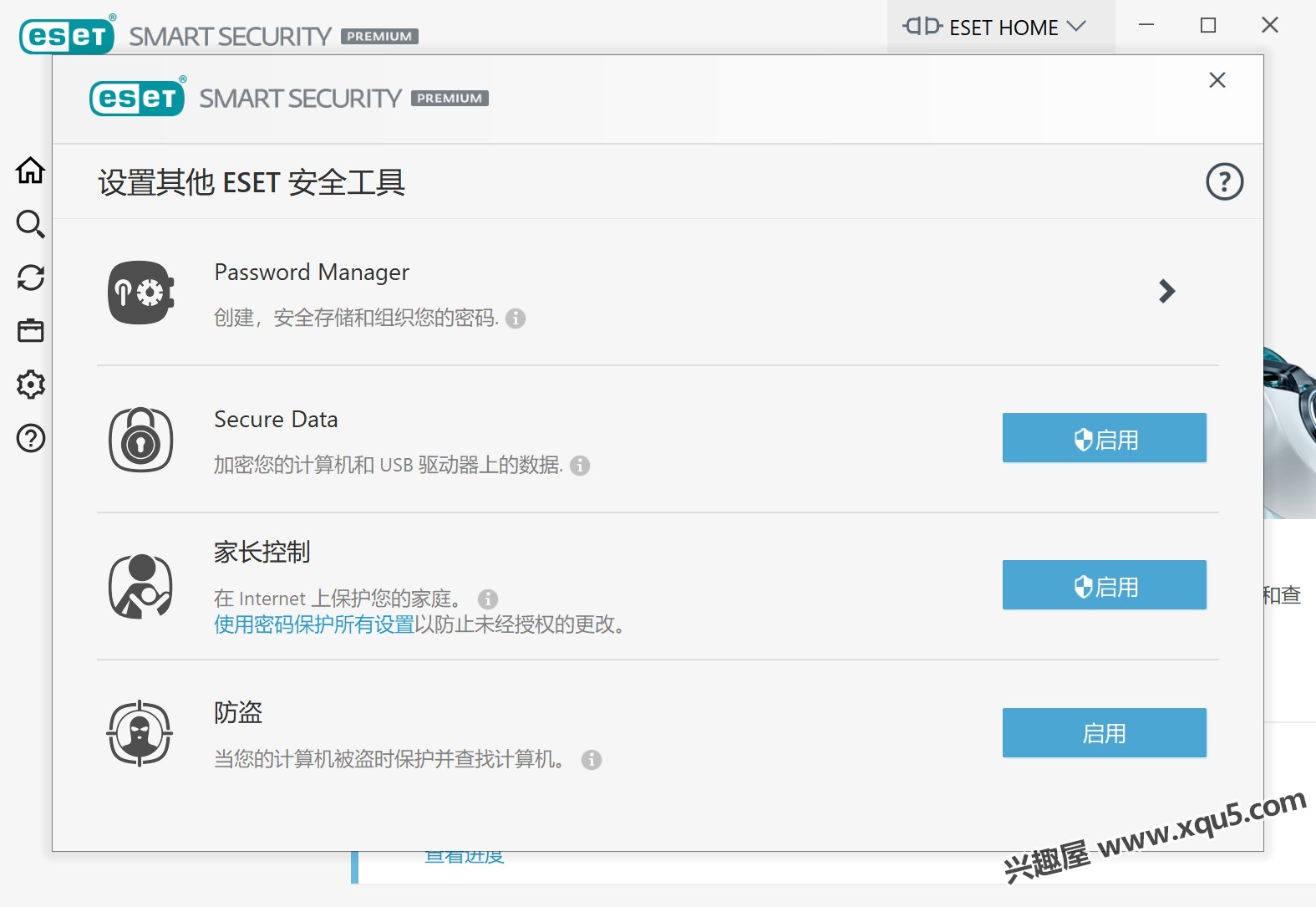The width and height of the screenshot is (1316, 907).
Task: Expand Password Manager with right chevron
Action: pos(1167,291)
